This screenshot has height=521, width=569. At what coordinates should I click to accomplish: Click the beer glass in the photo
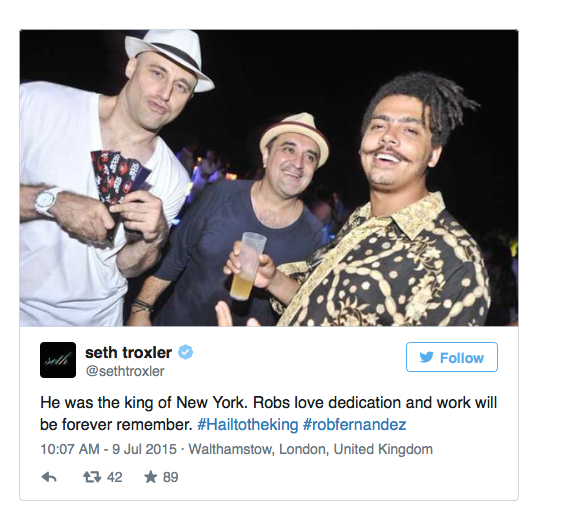coord(247,266)
